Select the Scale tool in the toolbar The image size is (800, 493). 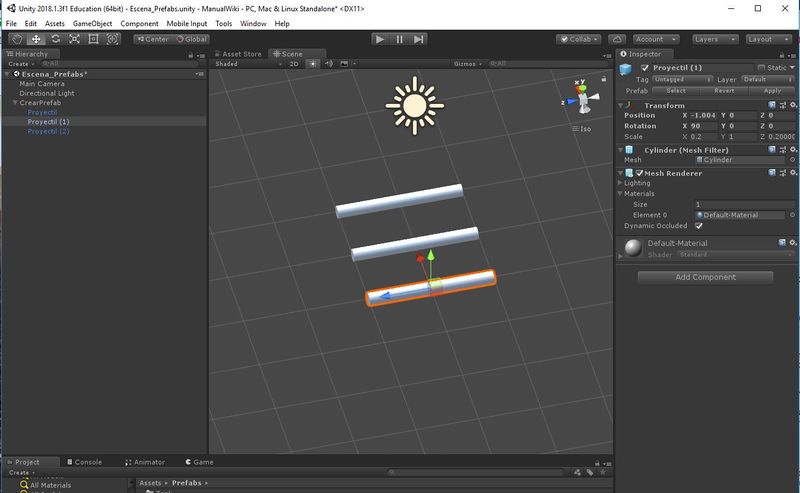point(74,39)
